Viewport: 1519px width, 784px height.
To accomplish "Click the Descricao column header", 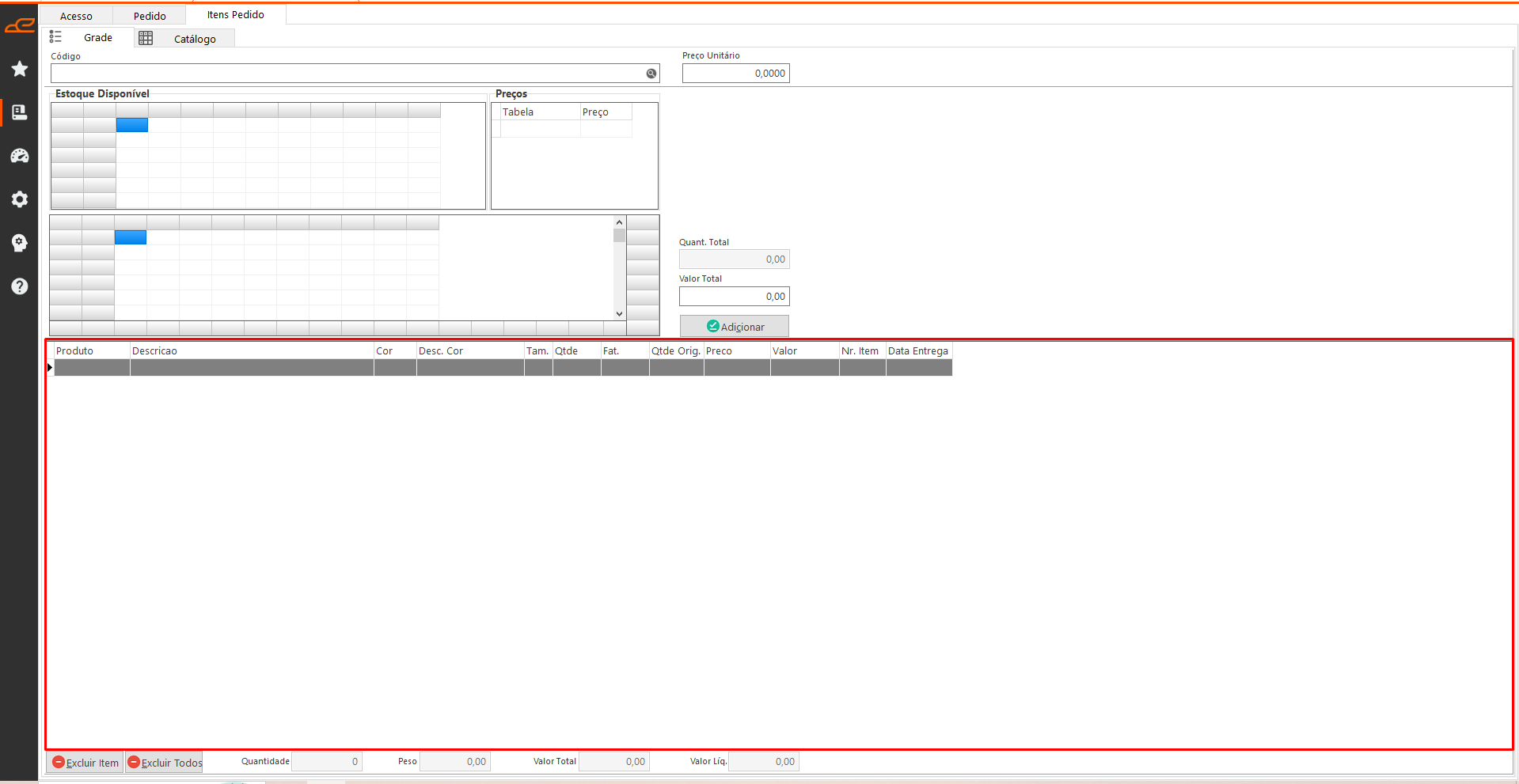I will [x=251, y=351].
